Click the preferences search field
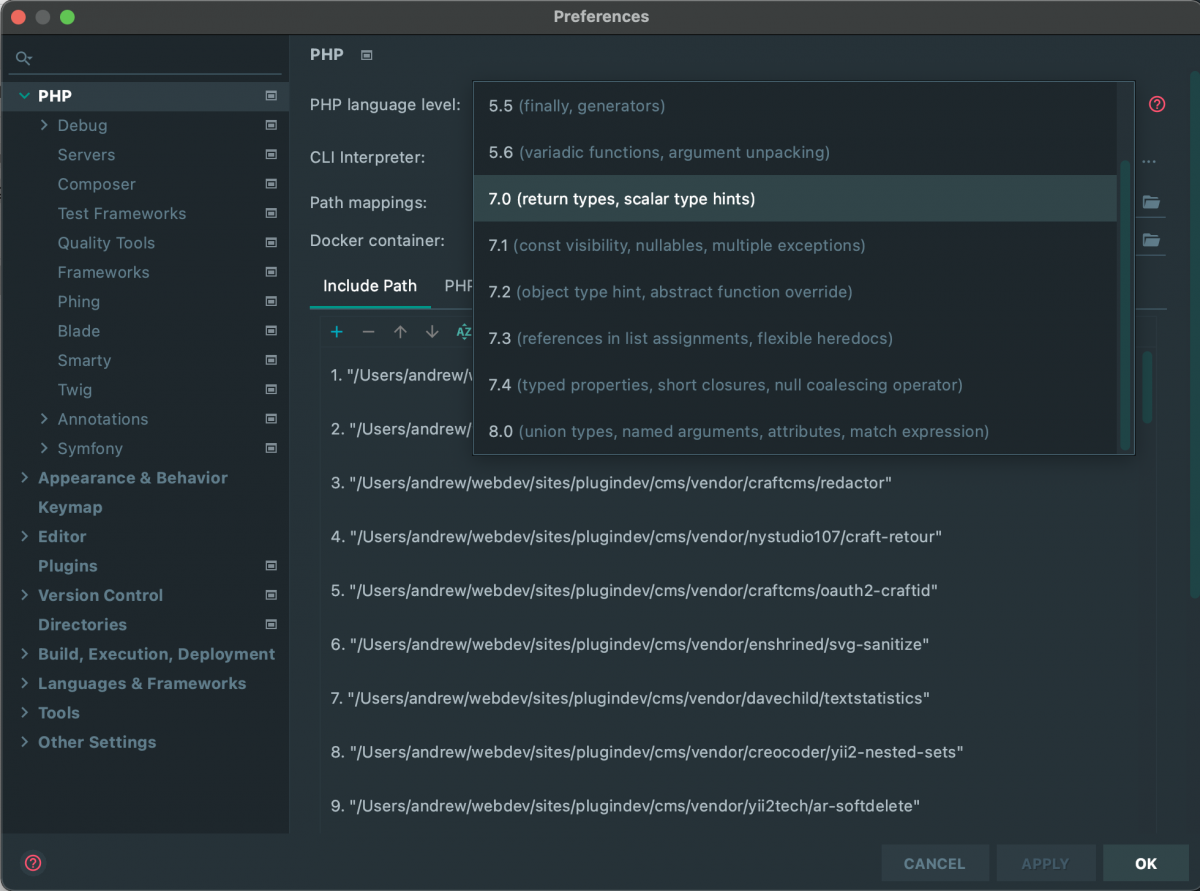1200x891 pixels. (x=145, y=59)
